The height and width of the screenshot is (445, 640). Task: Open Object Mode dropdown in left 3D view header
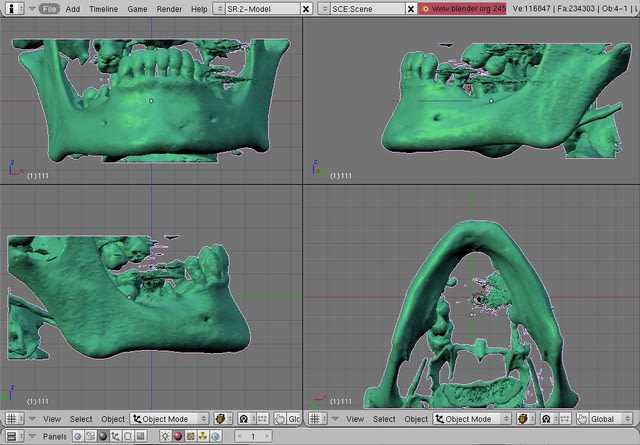[169, 419]
